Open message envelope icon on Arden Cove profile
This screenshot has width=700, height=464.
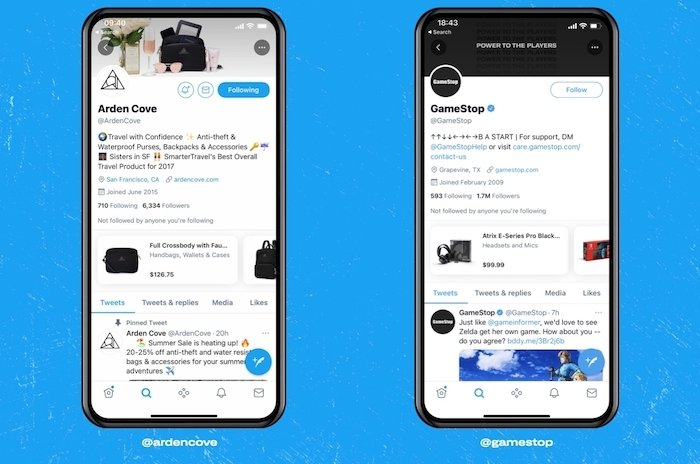pos(205,90)
